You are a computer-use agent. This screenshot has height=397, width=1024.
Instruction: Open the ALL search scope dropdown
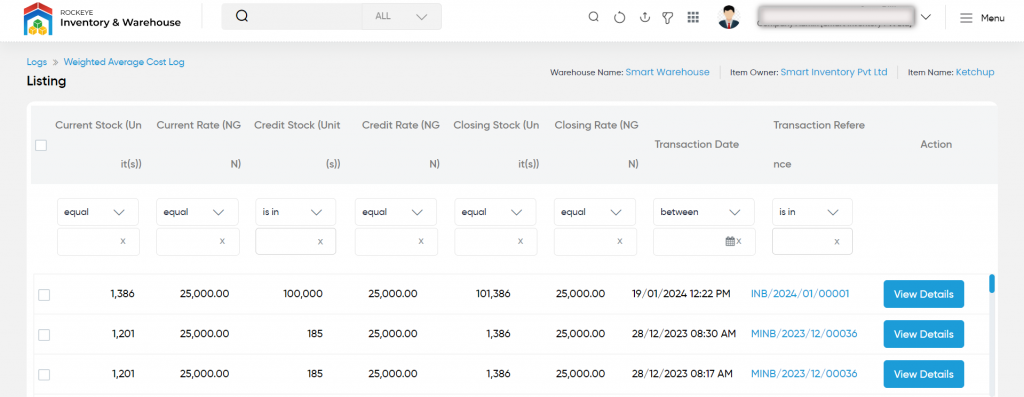402,16
